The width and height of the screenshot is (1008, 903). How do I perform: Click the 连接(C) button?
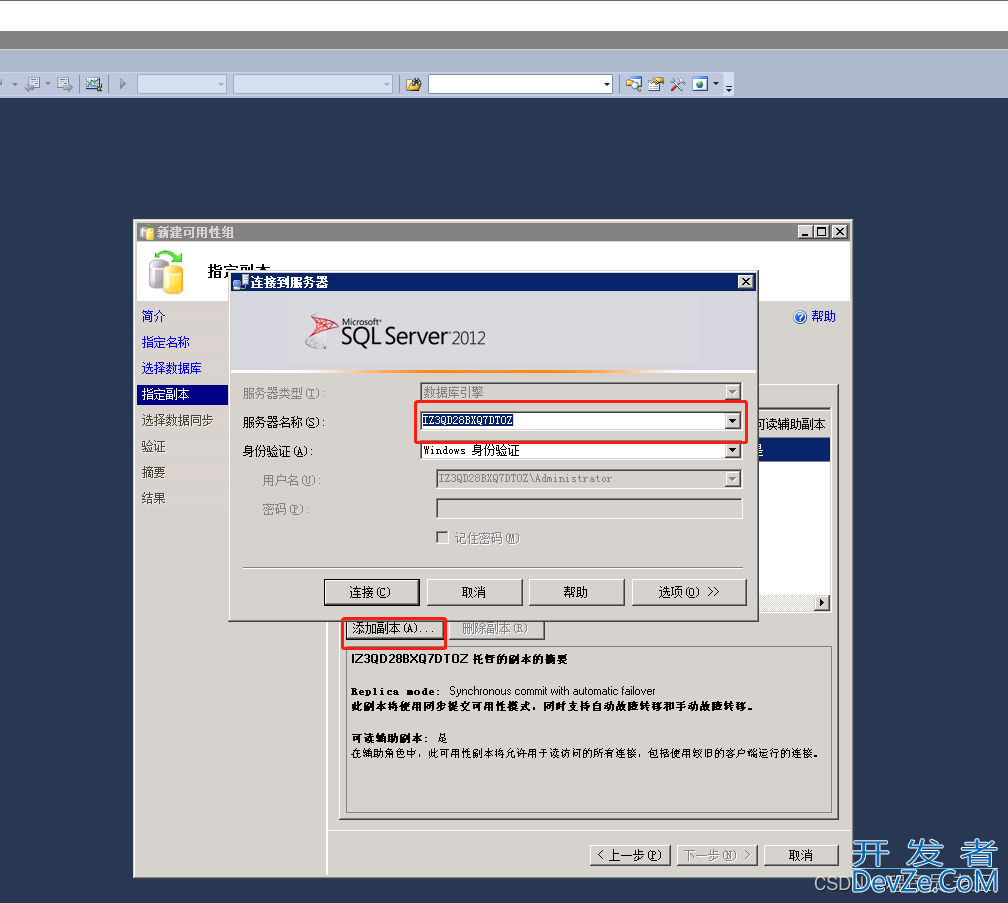coord(372,592)
